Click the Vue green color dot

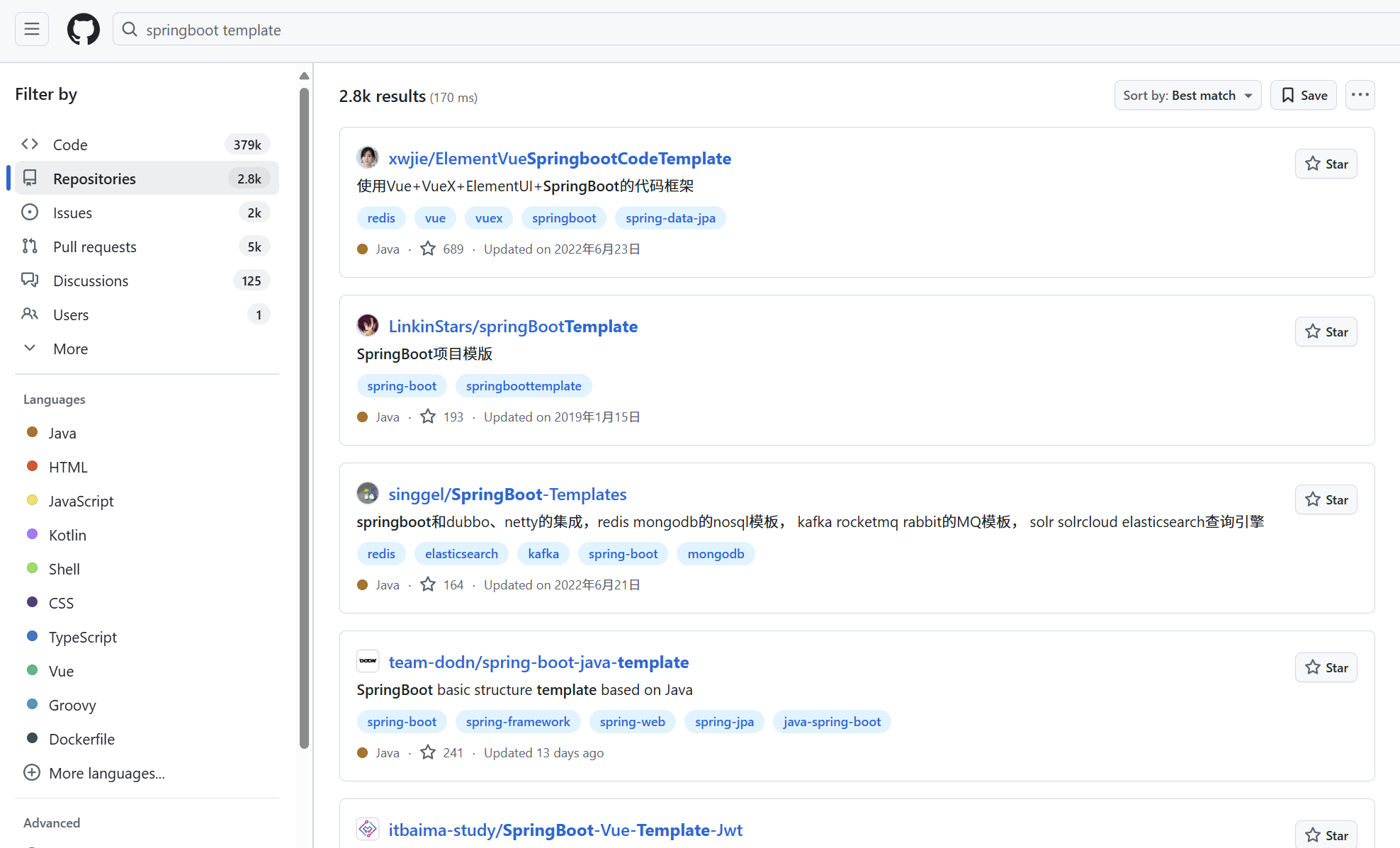click(32, 670)
